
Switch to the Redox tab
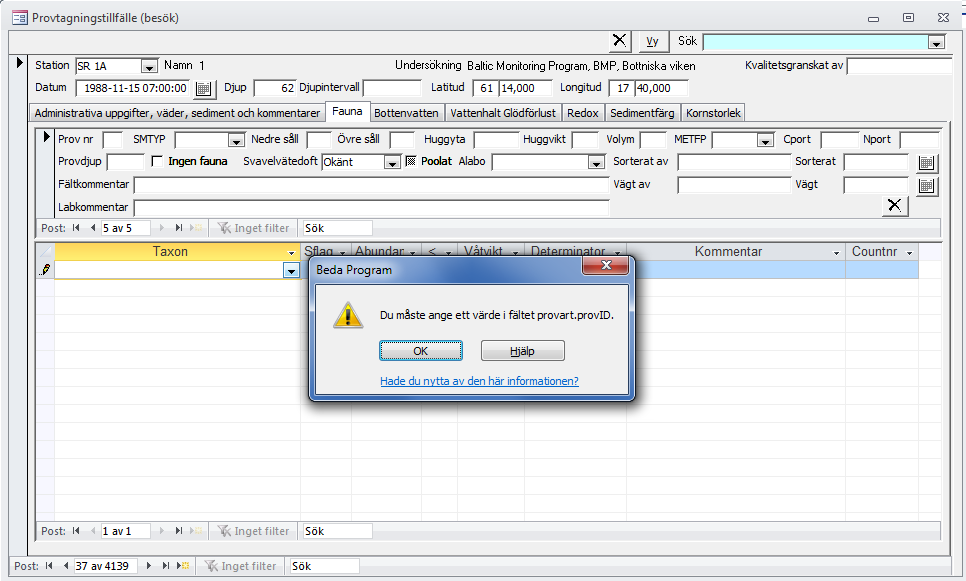tap(583, 113)
